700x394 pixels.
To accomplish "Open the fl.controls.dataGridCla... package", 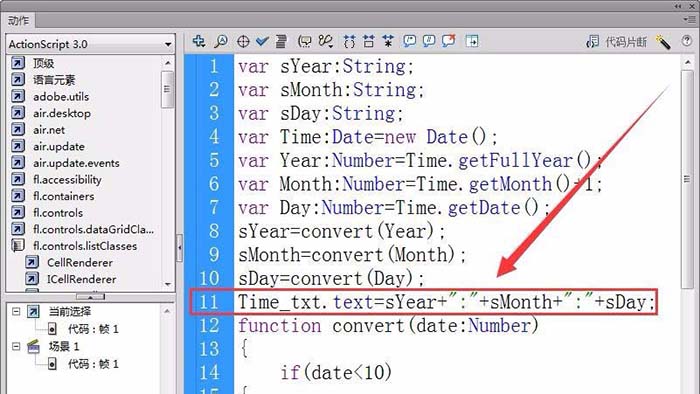I will [94, 229].
